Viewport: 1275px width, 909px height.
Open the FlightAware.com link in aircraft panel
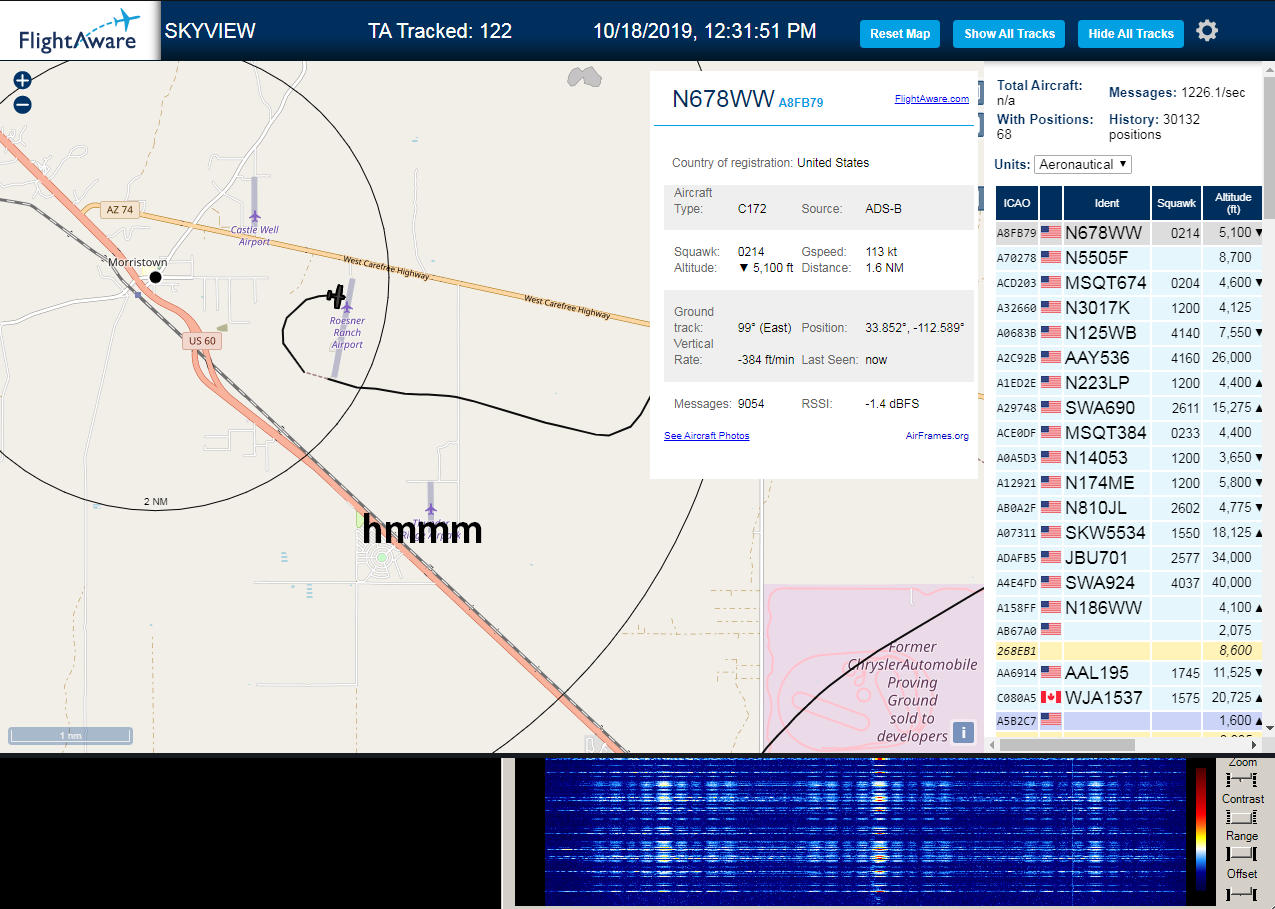point(932,99)
